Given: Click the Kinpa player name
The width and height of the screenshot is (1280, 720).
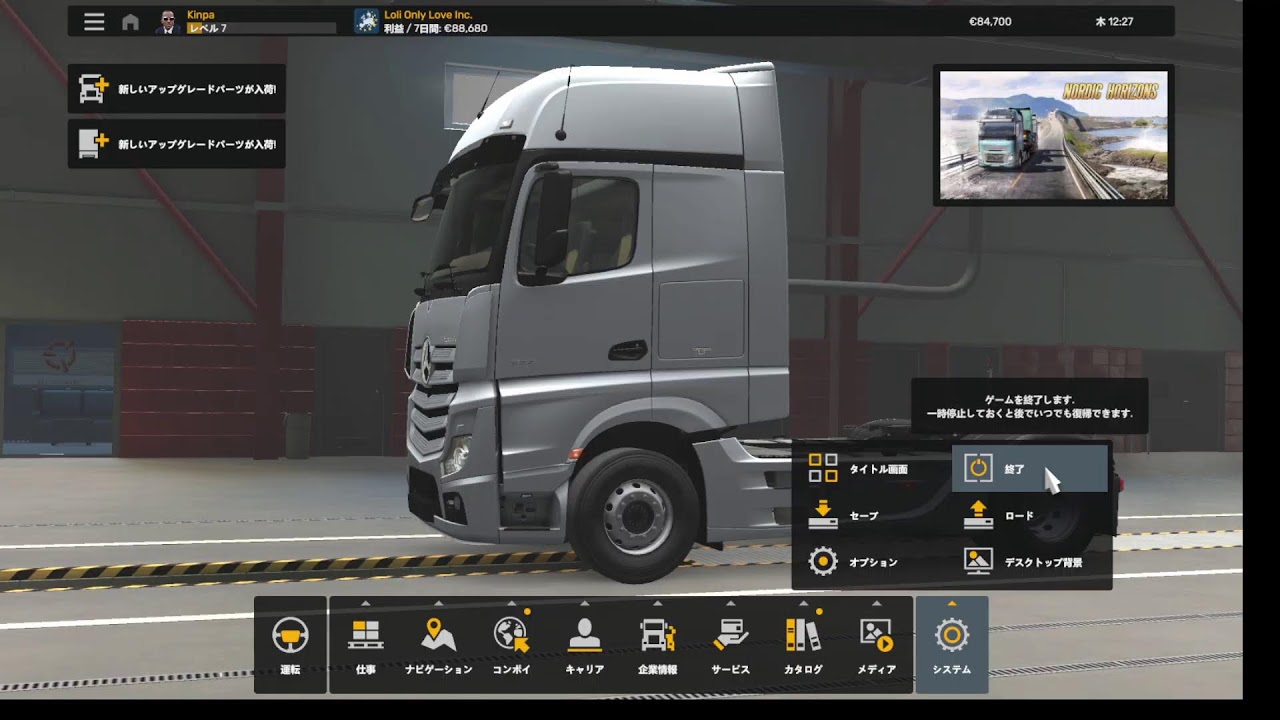Looking at the screenshot, I should [x=200, y=15].
